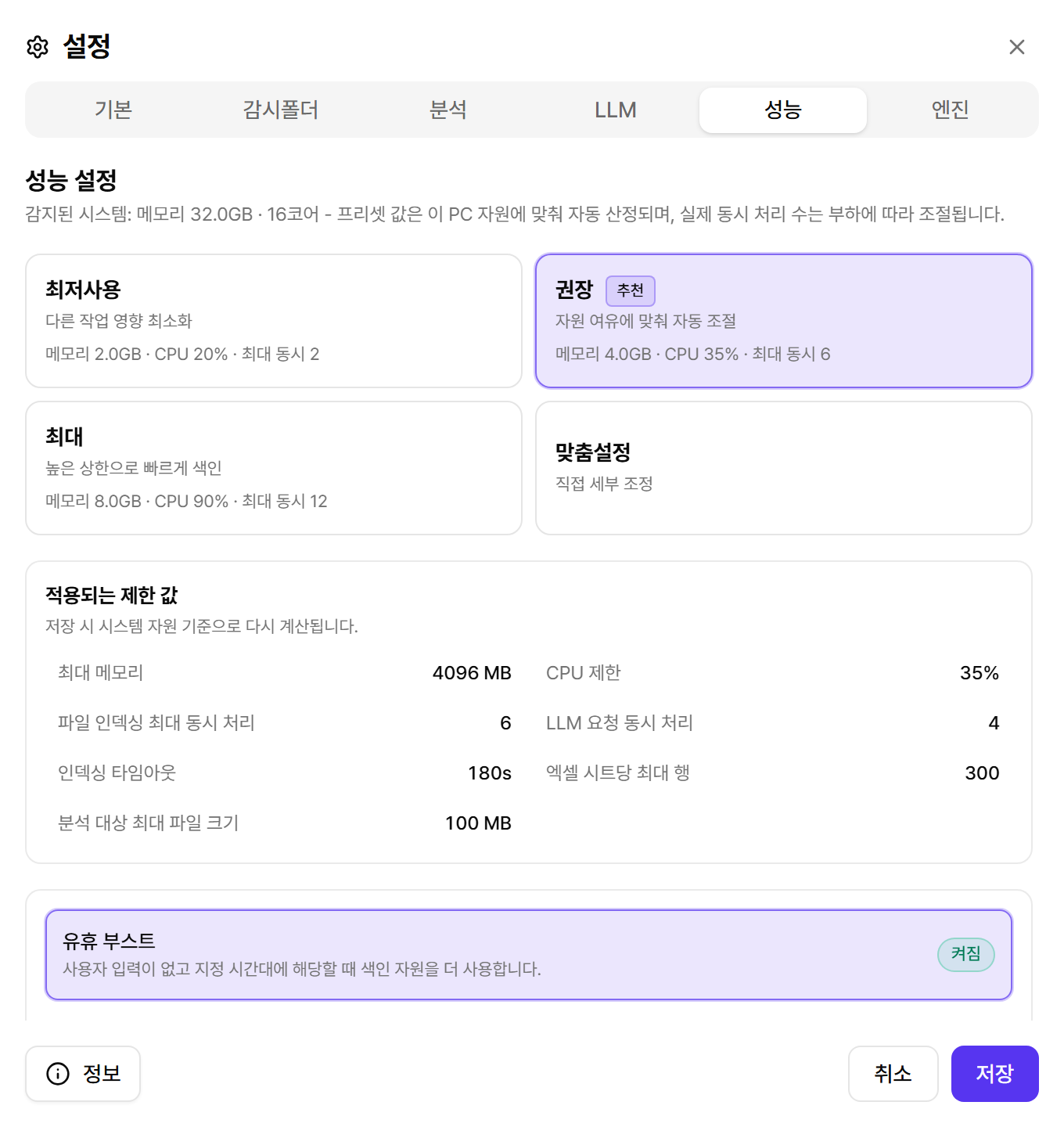The height and width of the screenshot is (1127, 1064).
Task: Select the 성능 tab
Action: click(x=783, y=110)
